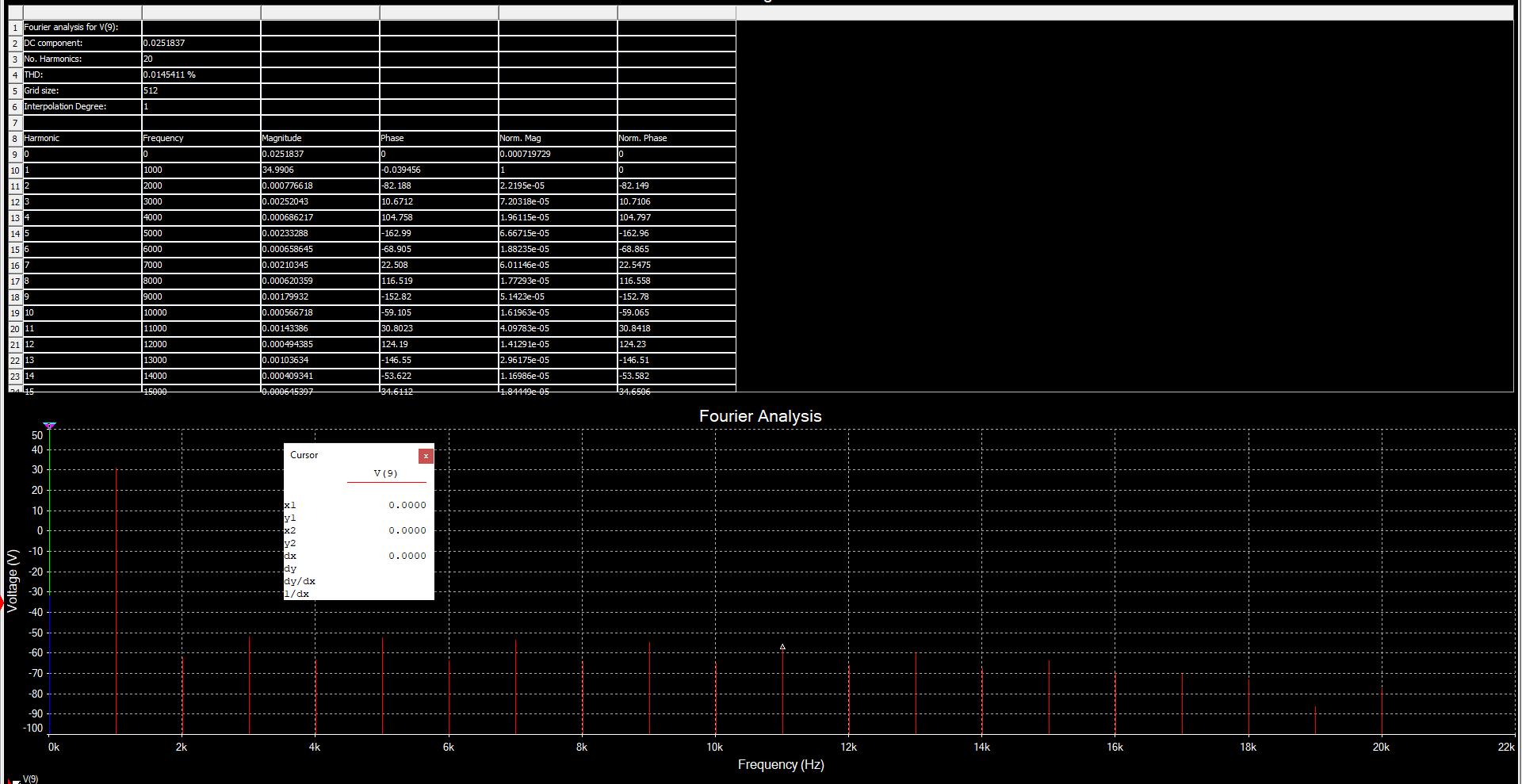
Task: Click the x1 value 0.0000 in Cursor window
Action: [407, 505]
